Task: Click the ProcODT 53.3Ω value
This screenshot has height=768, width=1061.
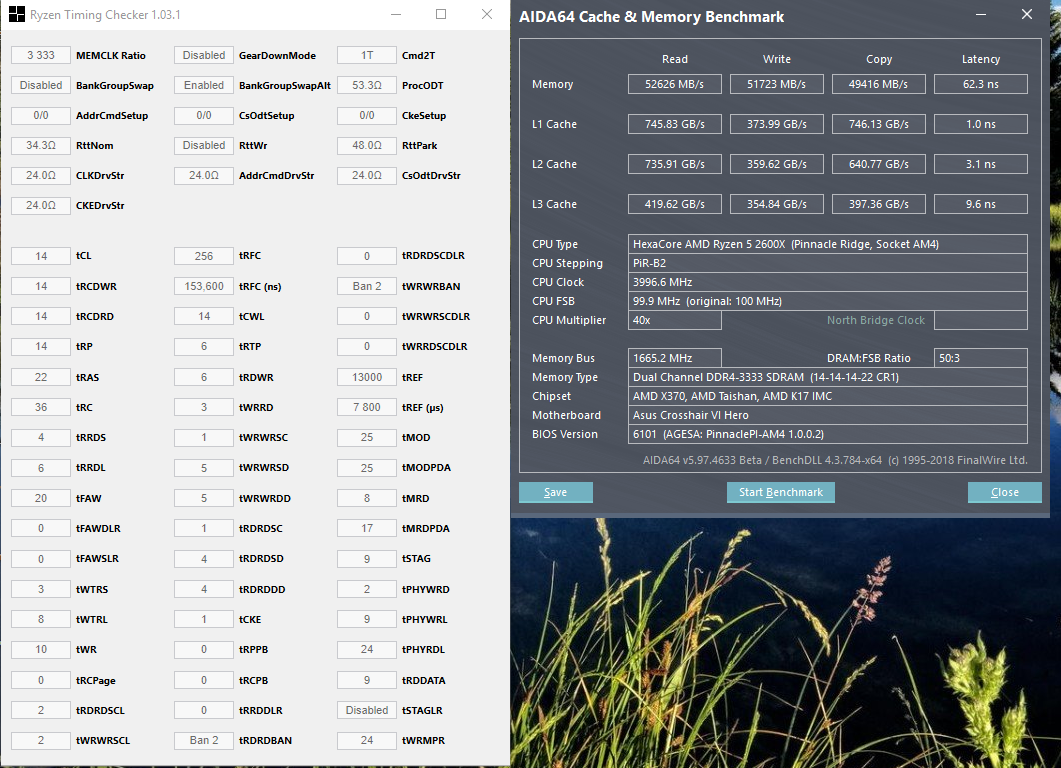Action: pos(367,85)
